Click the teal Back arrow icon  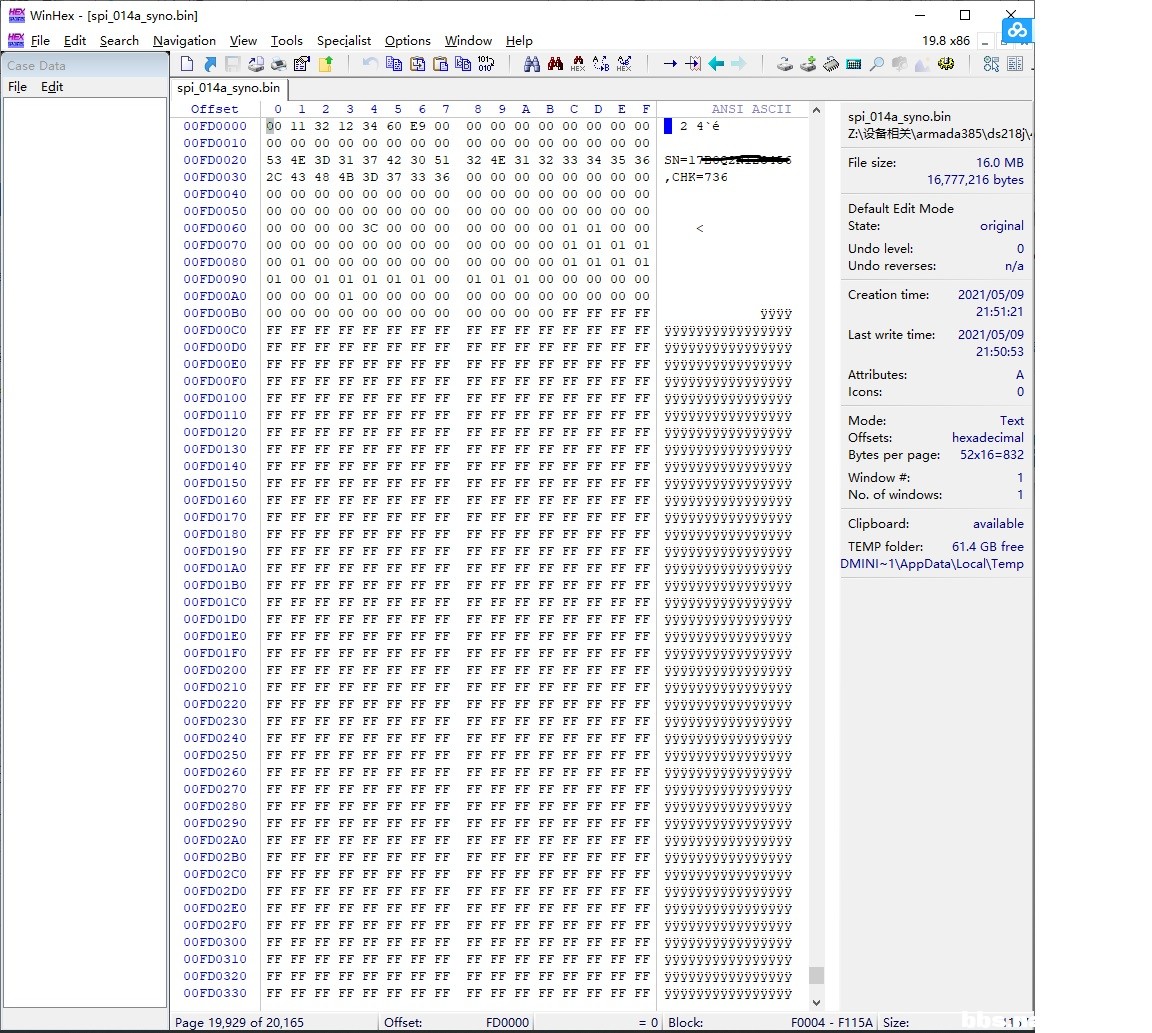[x=716, y=64]
